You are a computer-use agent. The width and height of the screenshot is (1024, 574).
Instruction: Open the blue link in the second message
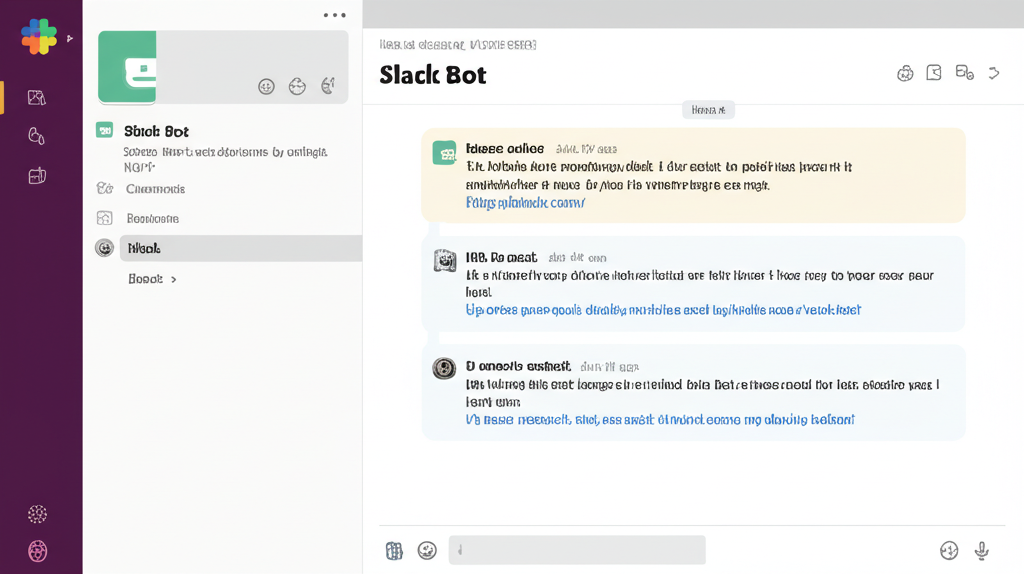tap(663, 310)
